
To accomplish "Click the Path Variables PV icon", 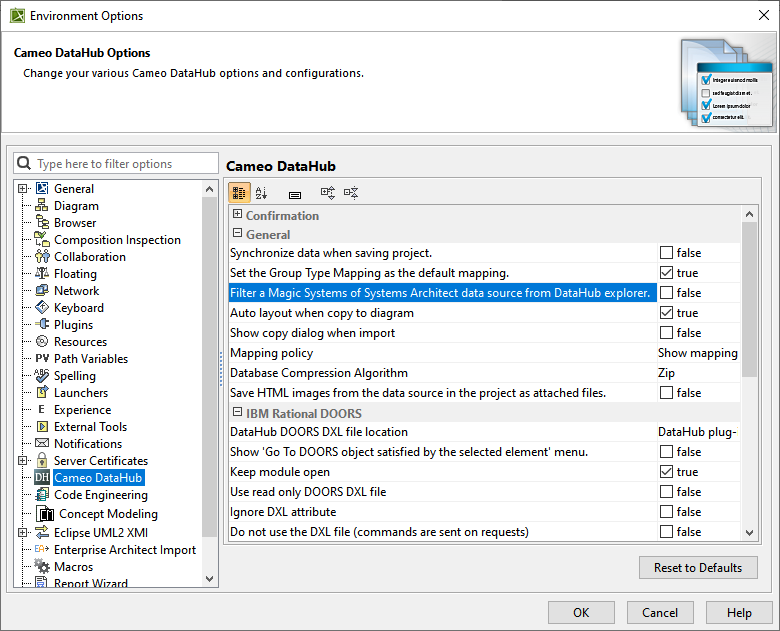I will click(42, 358).
